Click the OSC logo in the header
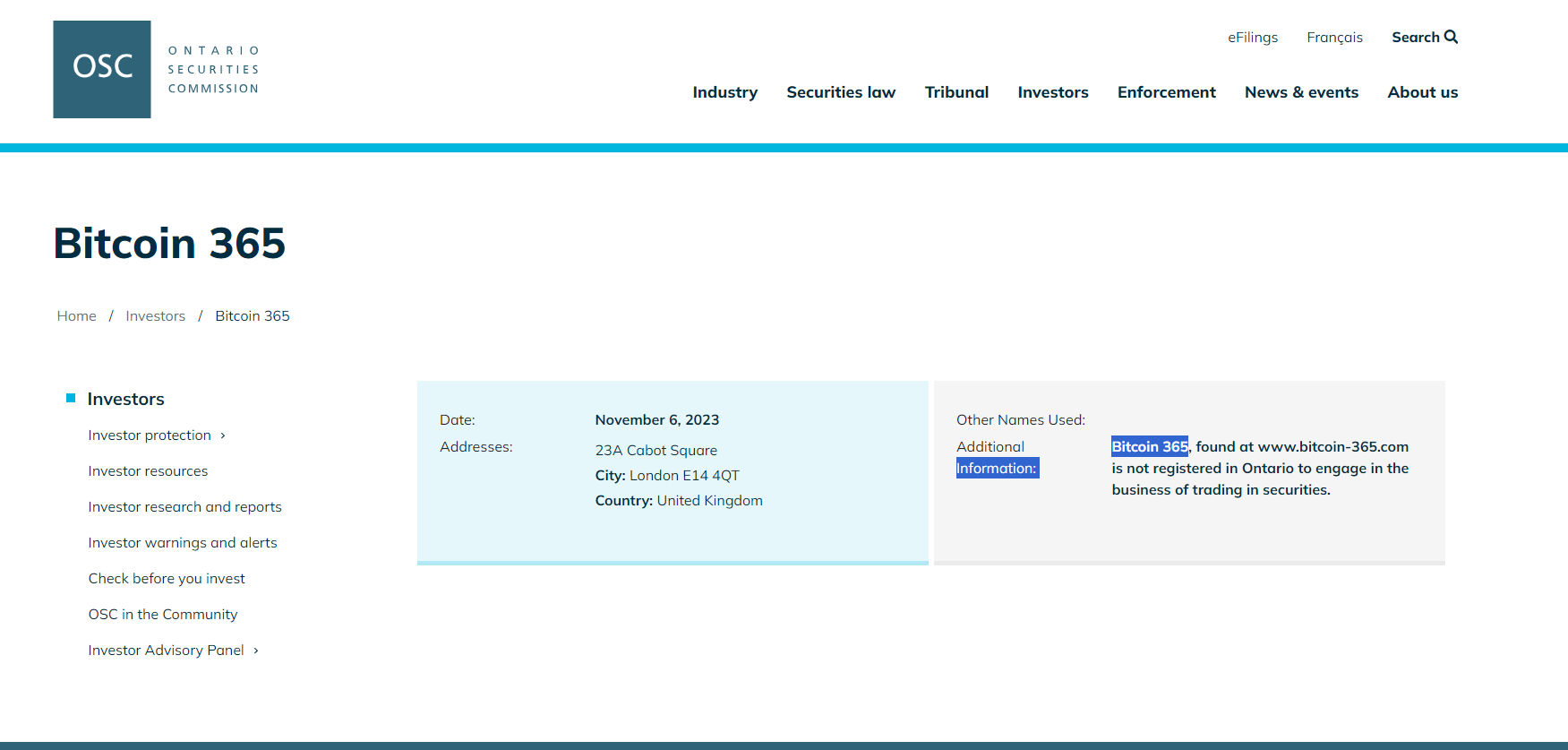Image resolution: width=1568 pixels, height=750 pixels. click(x=102, y=69)
